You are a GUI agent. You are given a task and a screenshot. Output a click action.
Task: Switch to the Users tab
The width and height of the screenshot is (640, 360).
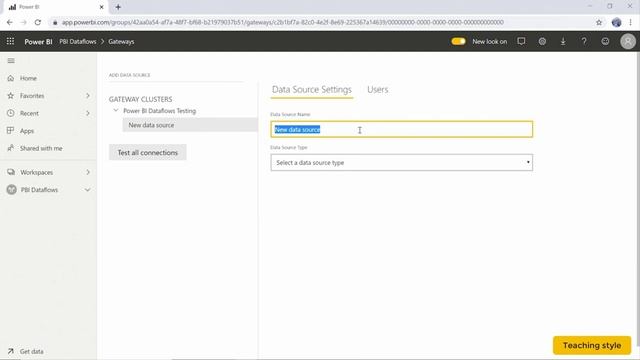coord(378,89)
